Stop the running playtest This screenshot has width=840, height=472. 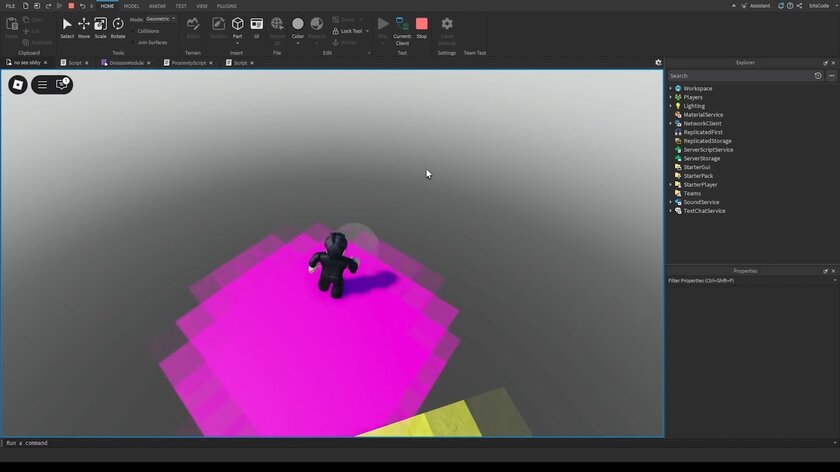click(422, 28)
